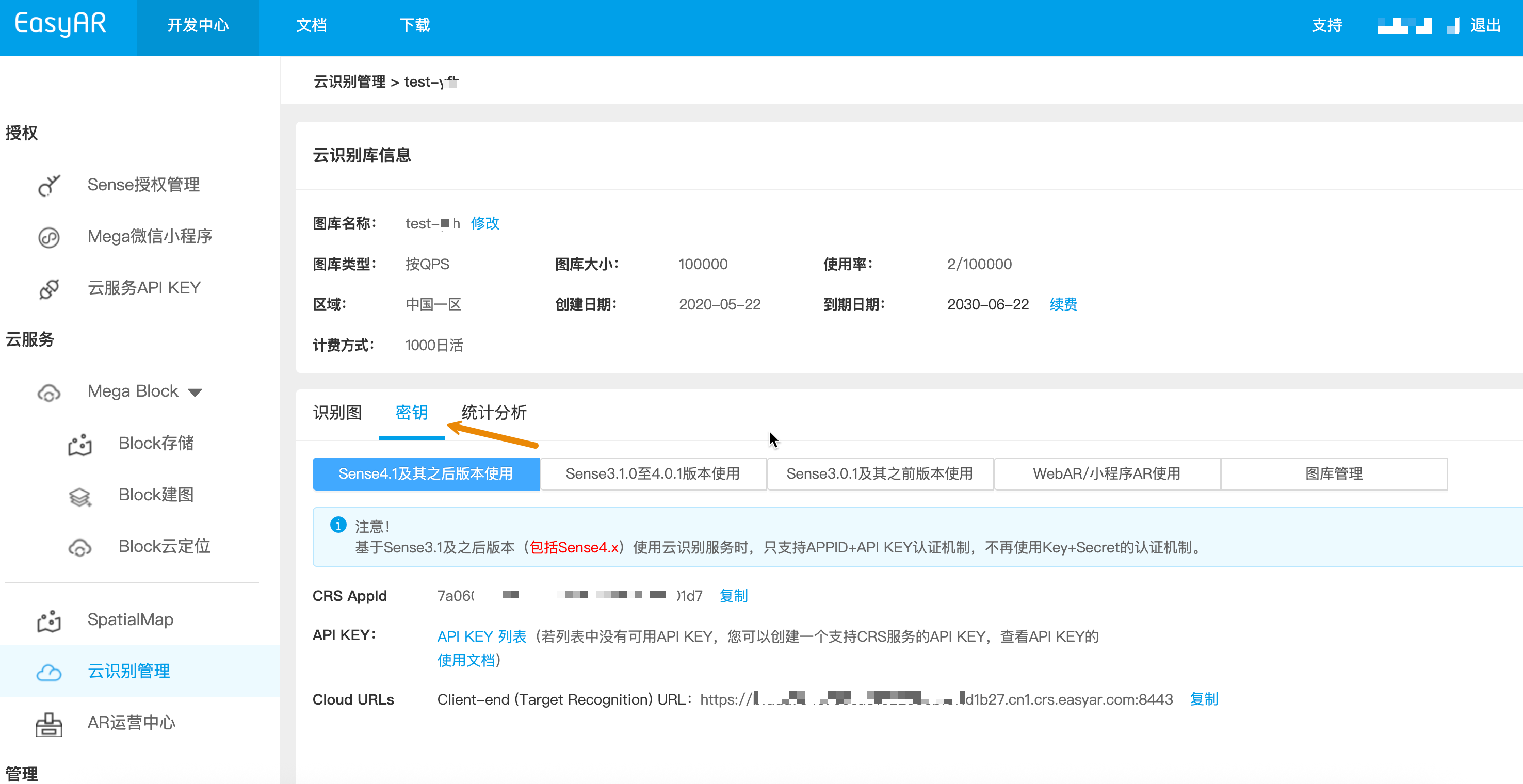Switch to the 识别图 tab
This screenshot has width=1523, height=784.
337,413
